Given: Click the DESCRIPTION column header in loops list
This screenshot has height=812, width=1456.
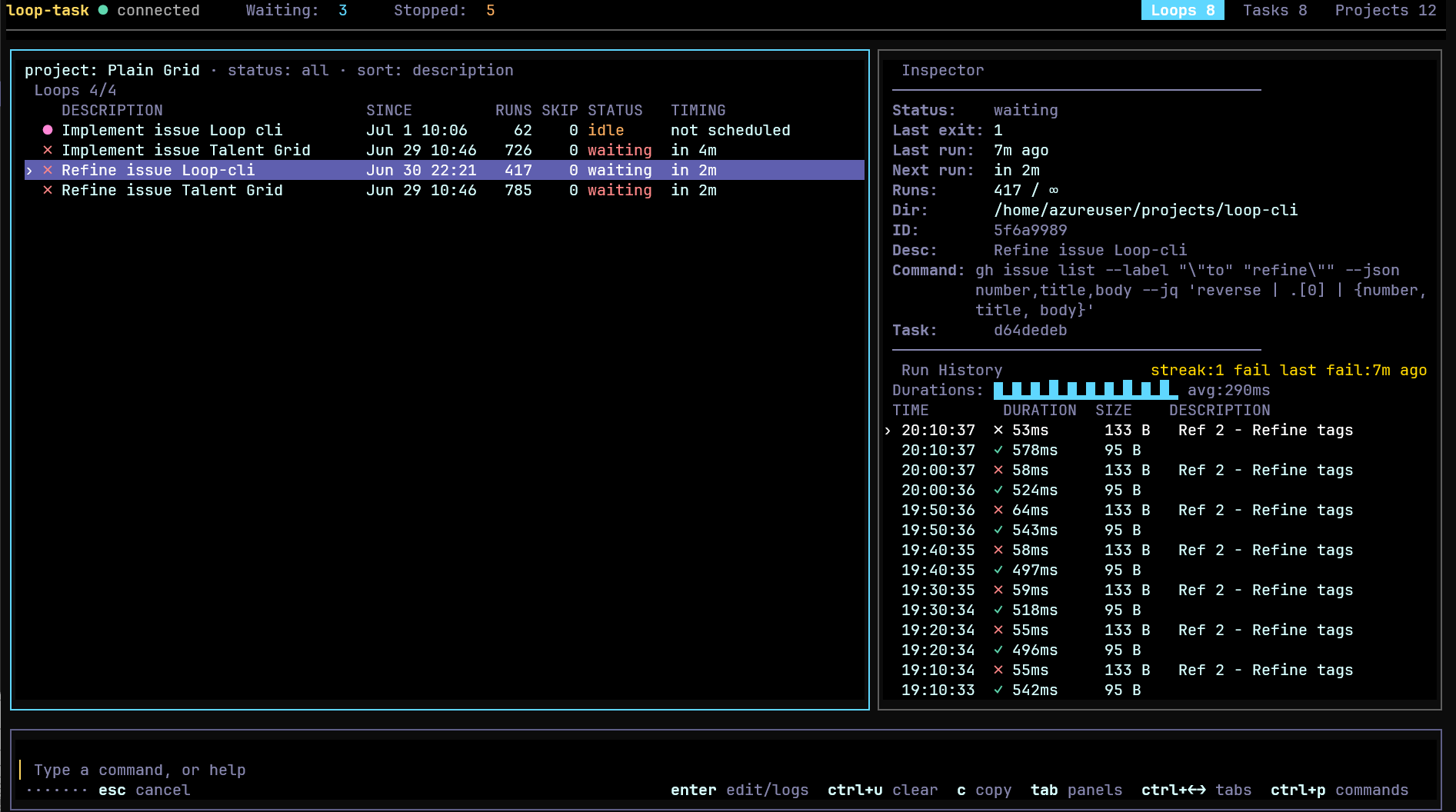Looking at the screenshot, I should pyautogui.click(x=112, y=110).
